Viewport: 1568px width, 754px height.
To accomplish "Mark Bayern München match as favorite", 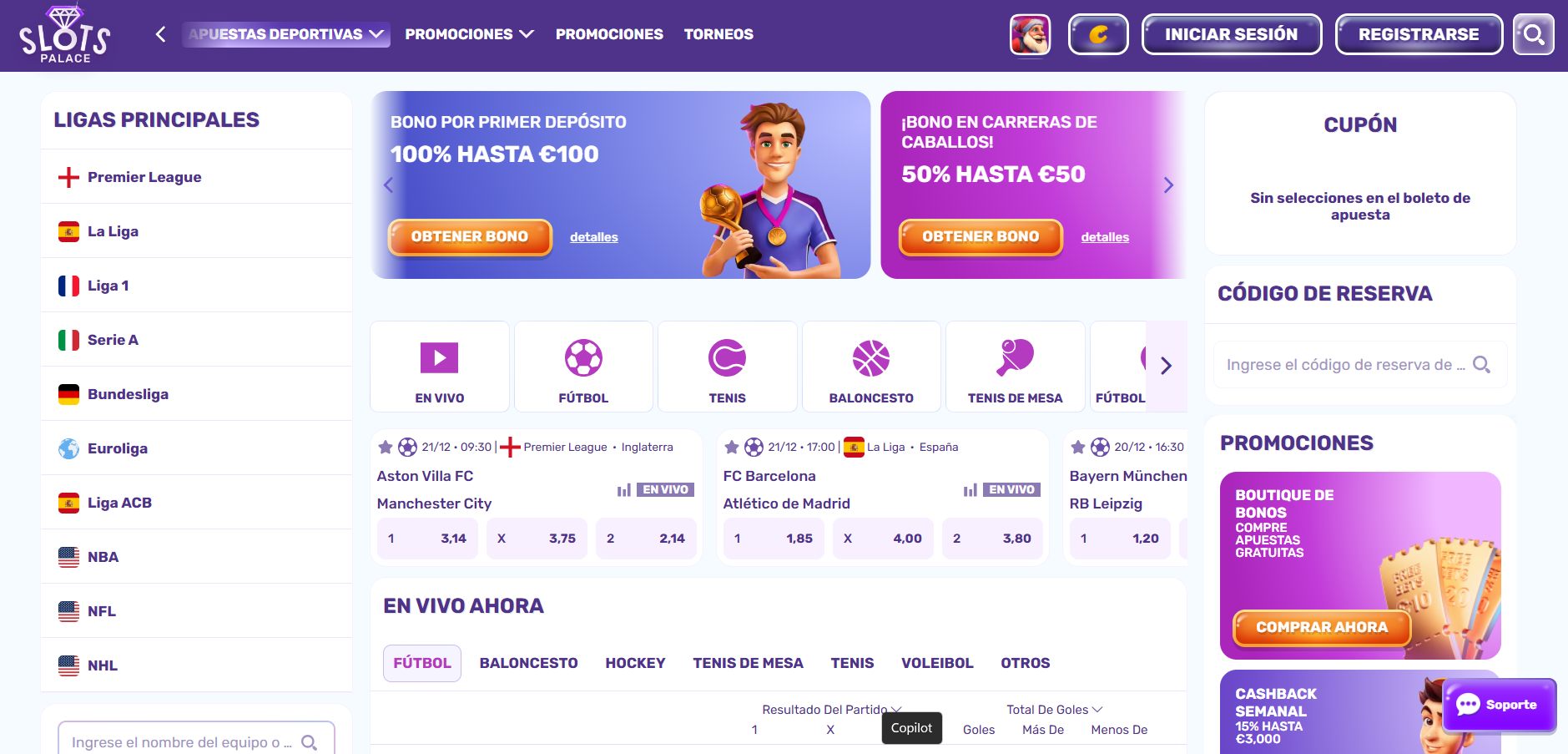I will pos(1078,448).
